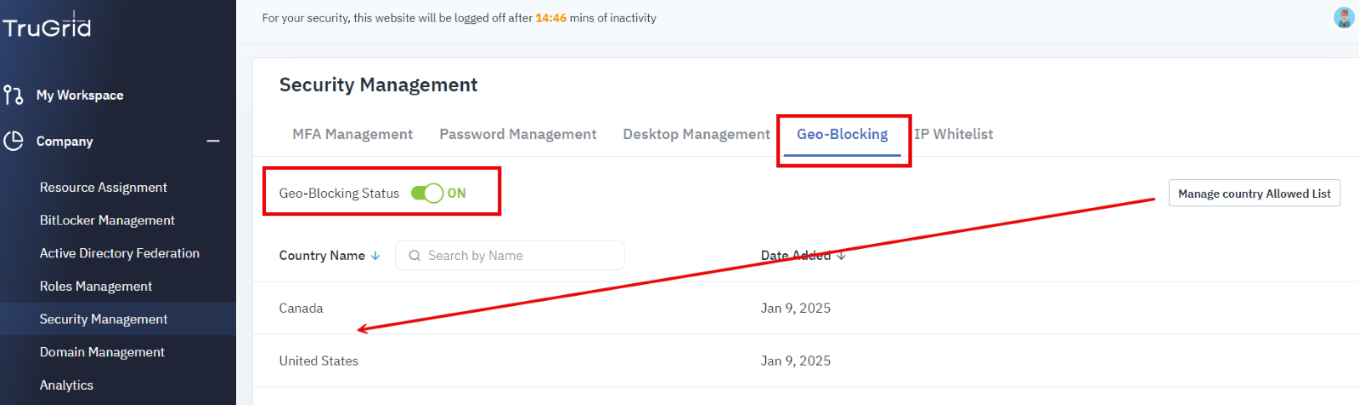The width and height of the screenshot is (1359, 405).
Task: Open the IP Whitelist tab
Action: pyautogui.click(x=953, y=134)
